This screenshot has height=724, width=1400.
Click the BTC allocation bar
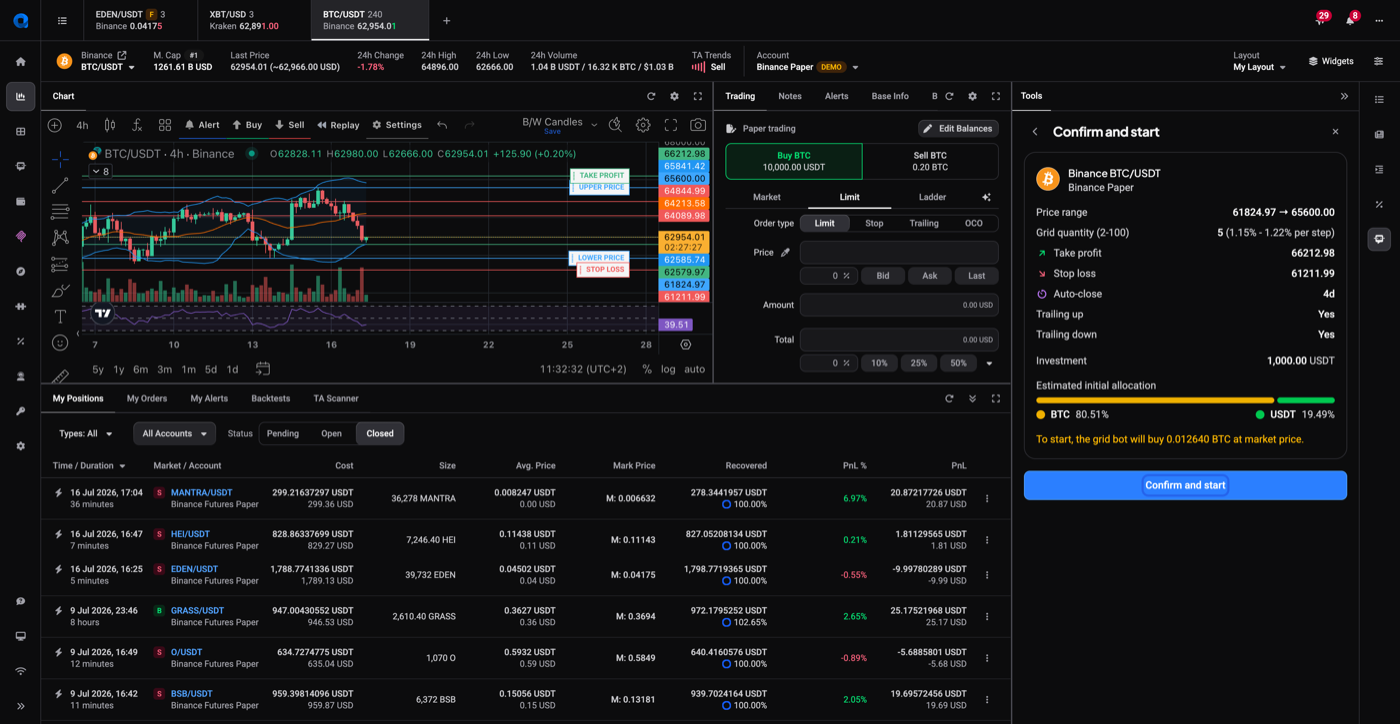1155,400
